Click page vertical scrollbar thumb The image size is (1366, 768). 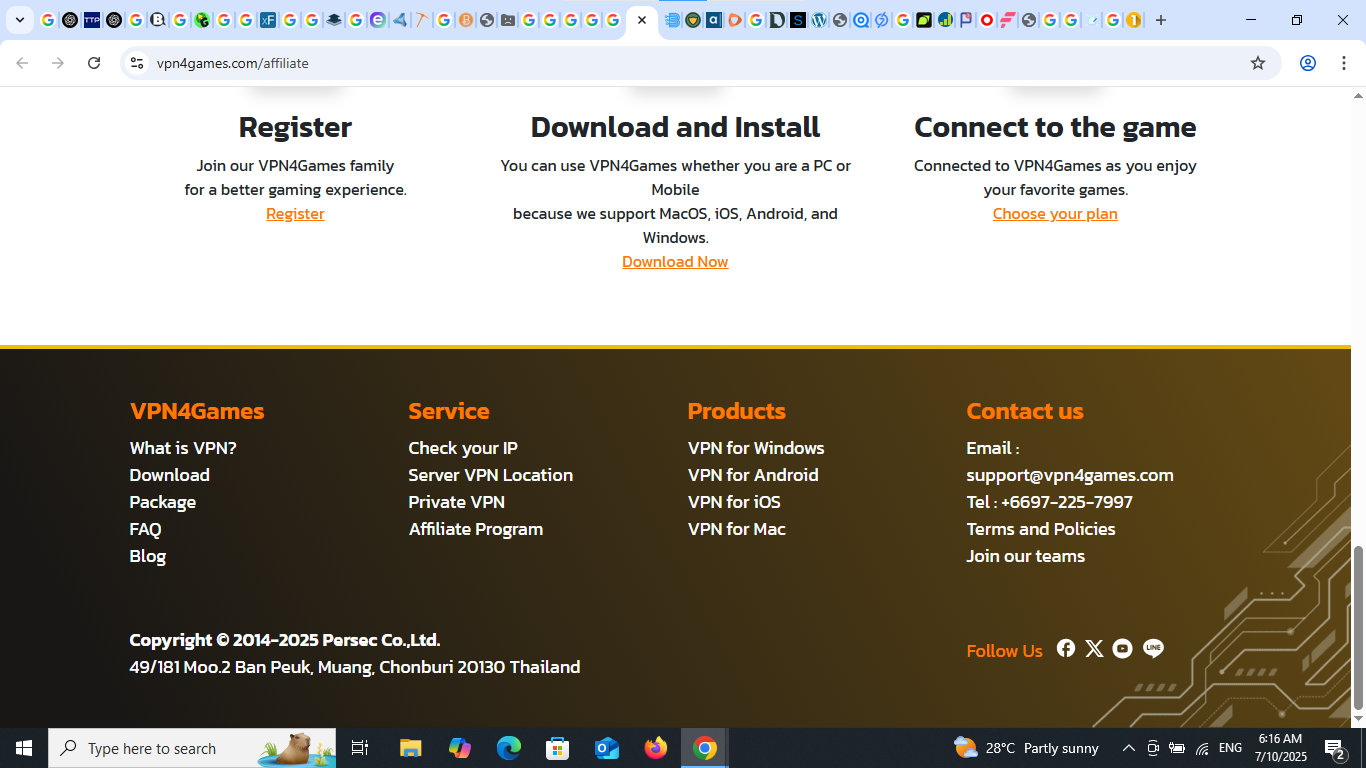click(x=1358, y=627)
